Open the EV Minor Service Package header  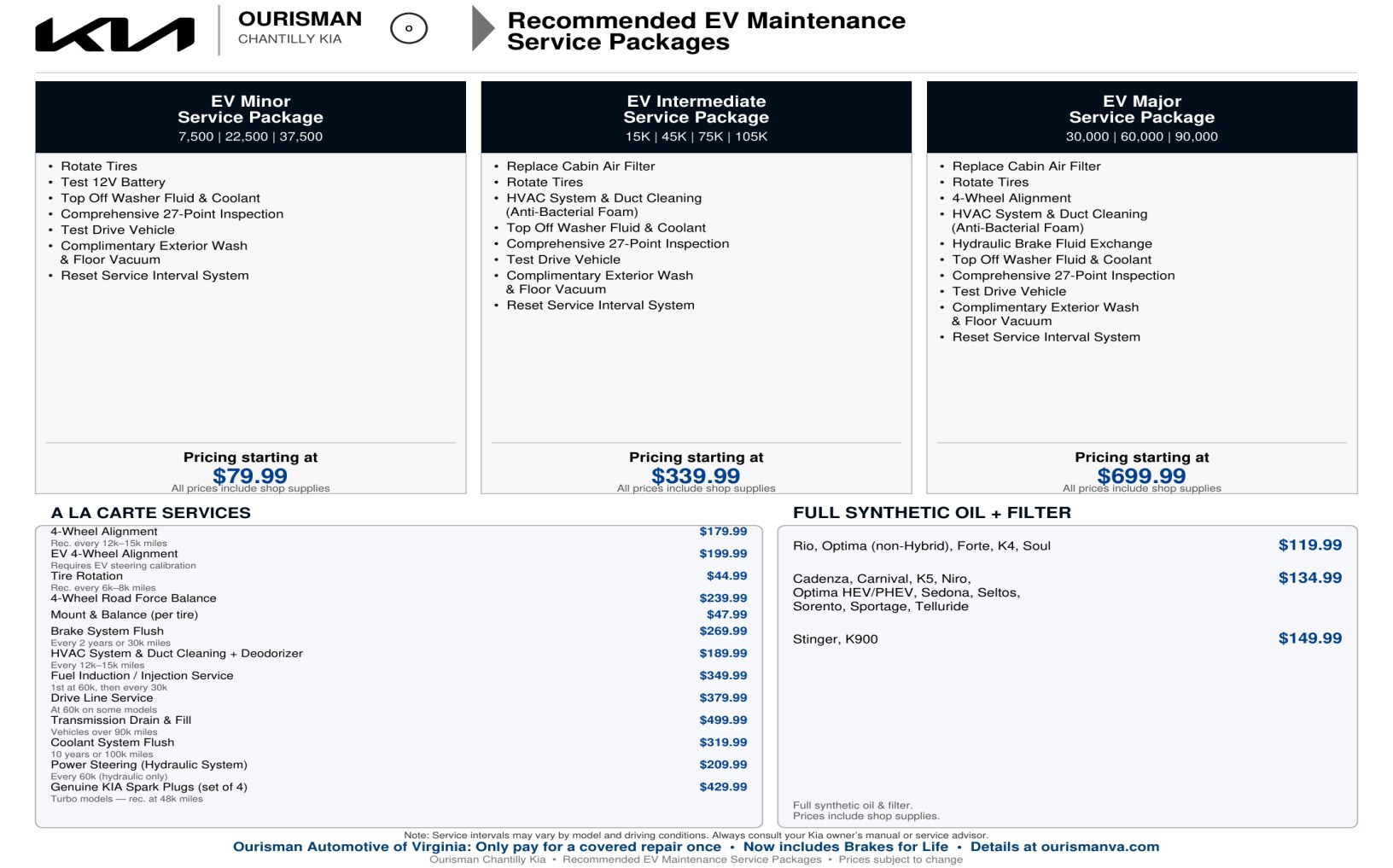pos(250,117)
